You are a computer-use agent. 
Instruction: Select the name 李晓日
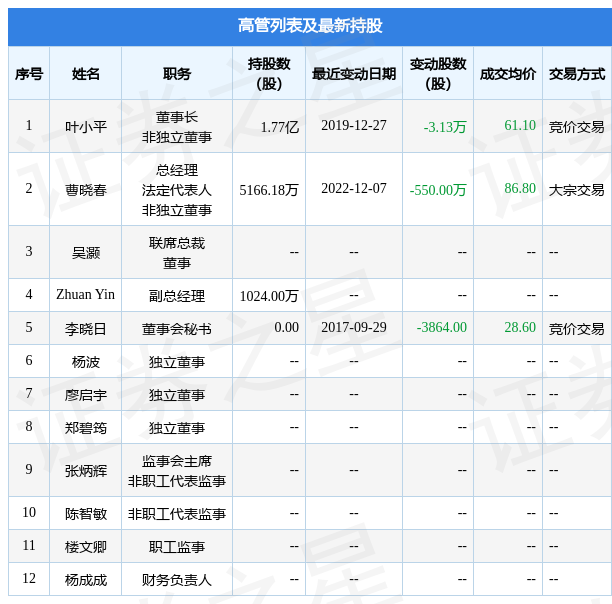coord(85,329)
